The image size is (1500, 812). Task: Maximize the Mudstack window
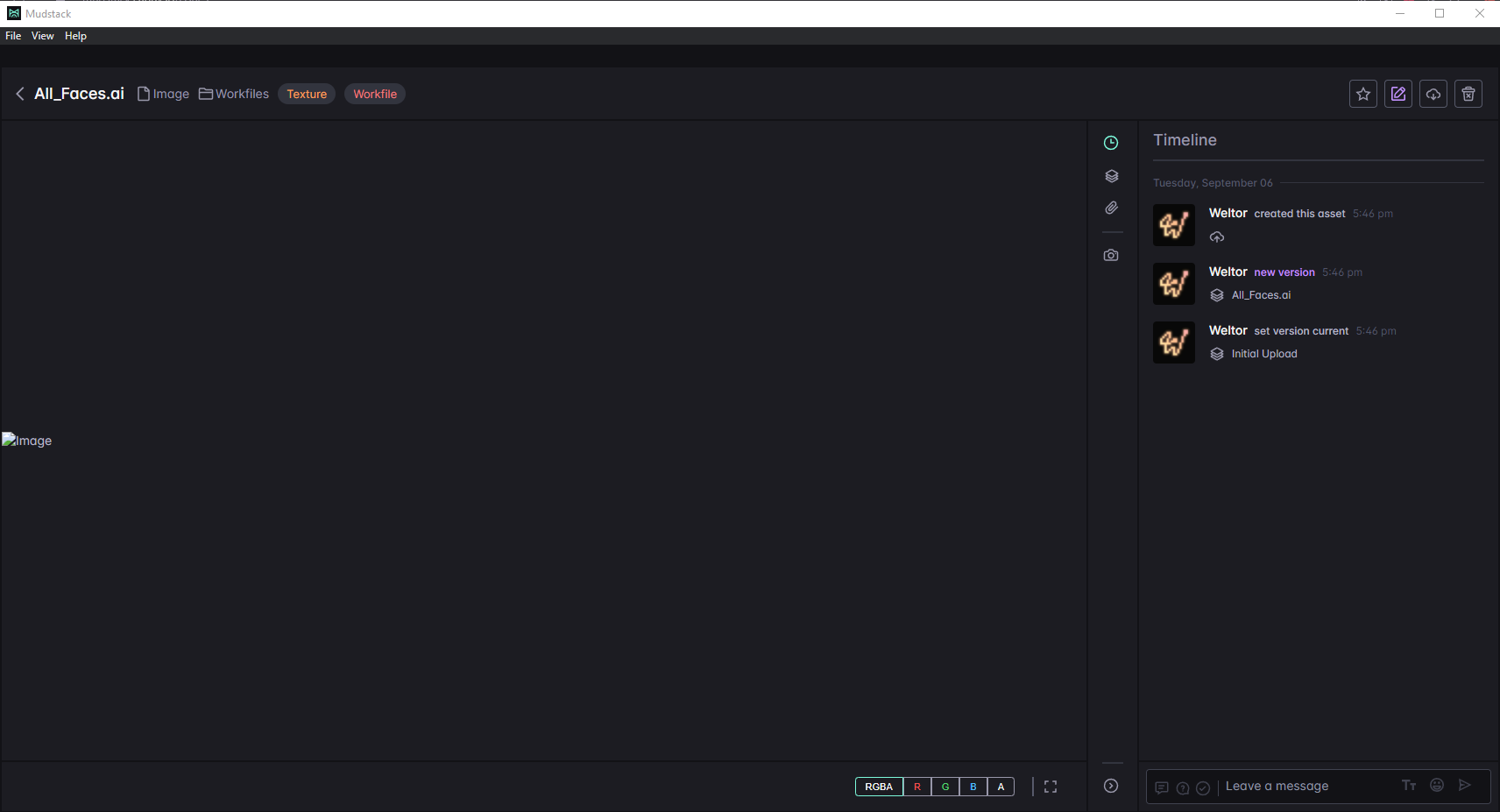click(x=1440, y=13)
